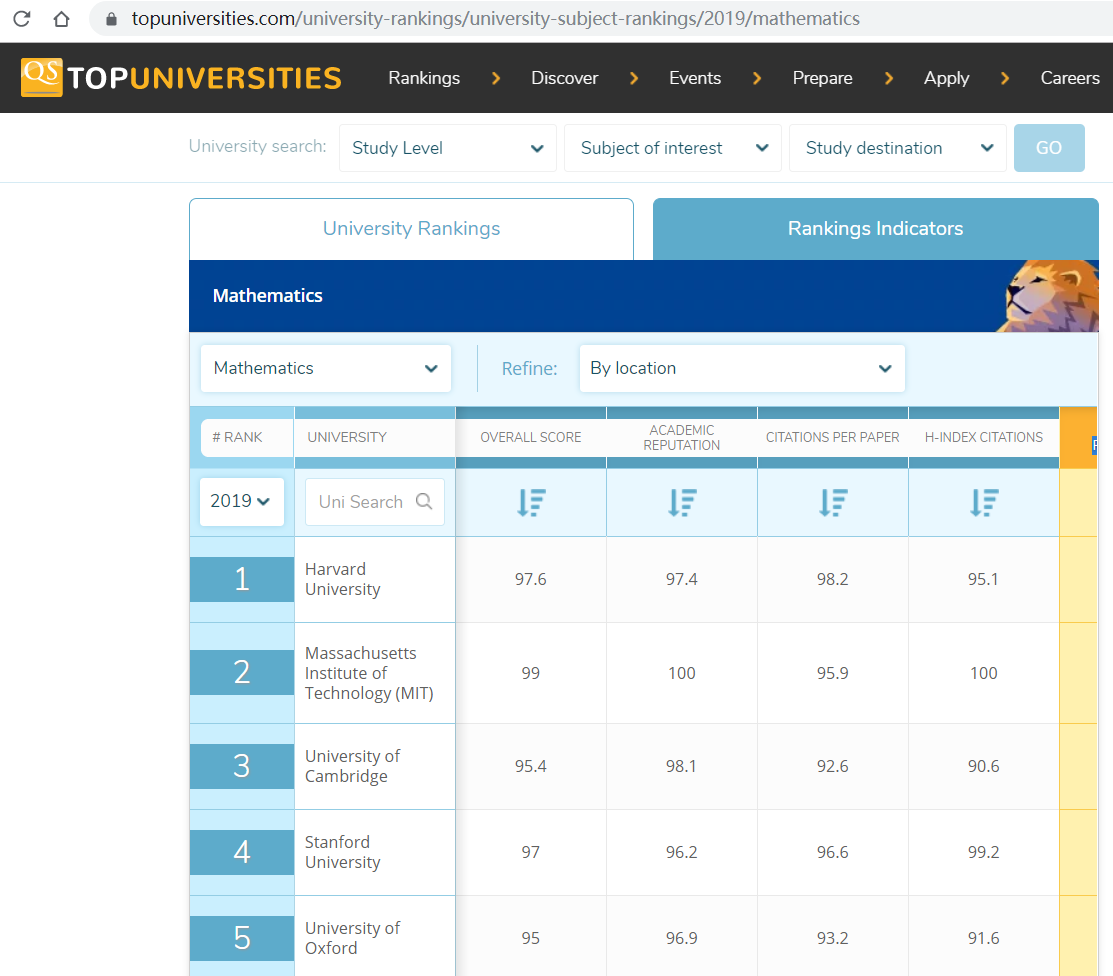The width and height of the screenshot is (1113, 976).
Task: Open the Rankings navigation menu
Action: [424, 78]
